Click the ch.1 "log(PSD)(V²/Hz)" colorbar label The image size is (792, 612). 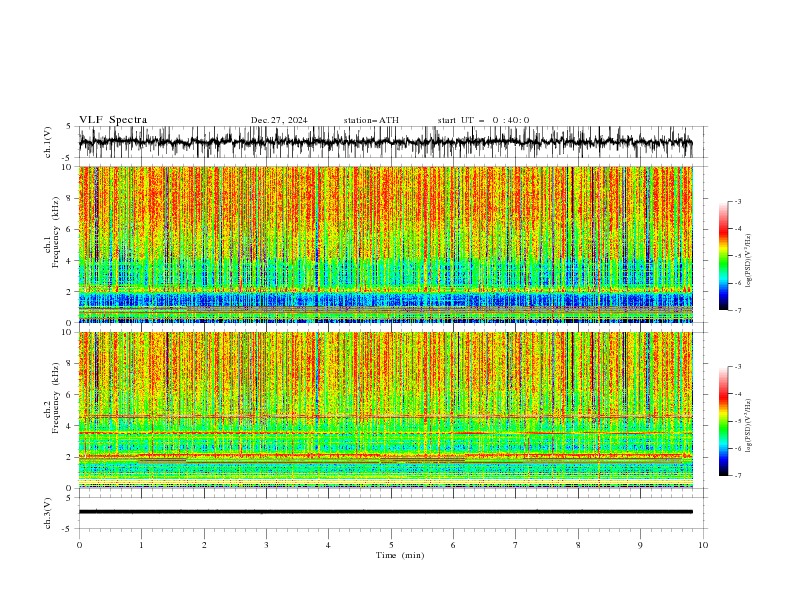tap(749, 260)
